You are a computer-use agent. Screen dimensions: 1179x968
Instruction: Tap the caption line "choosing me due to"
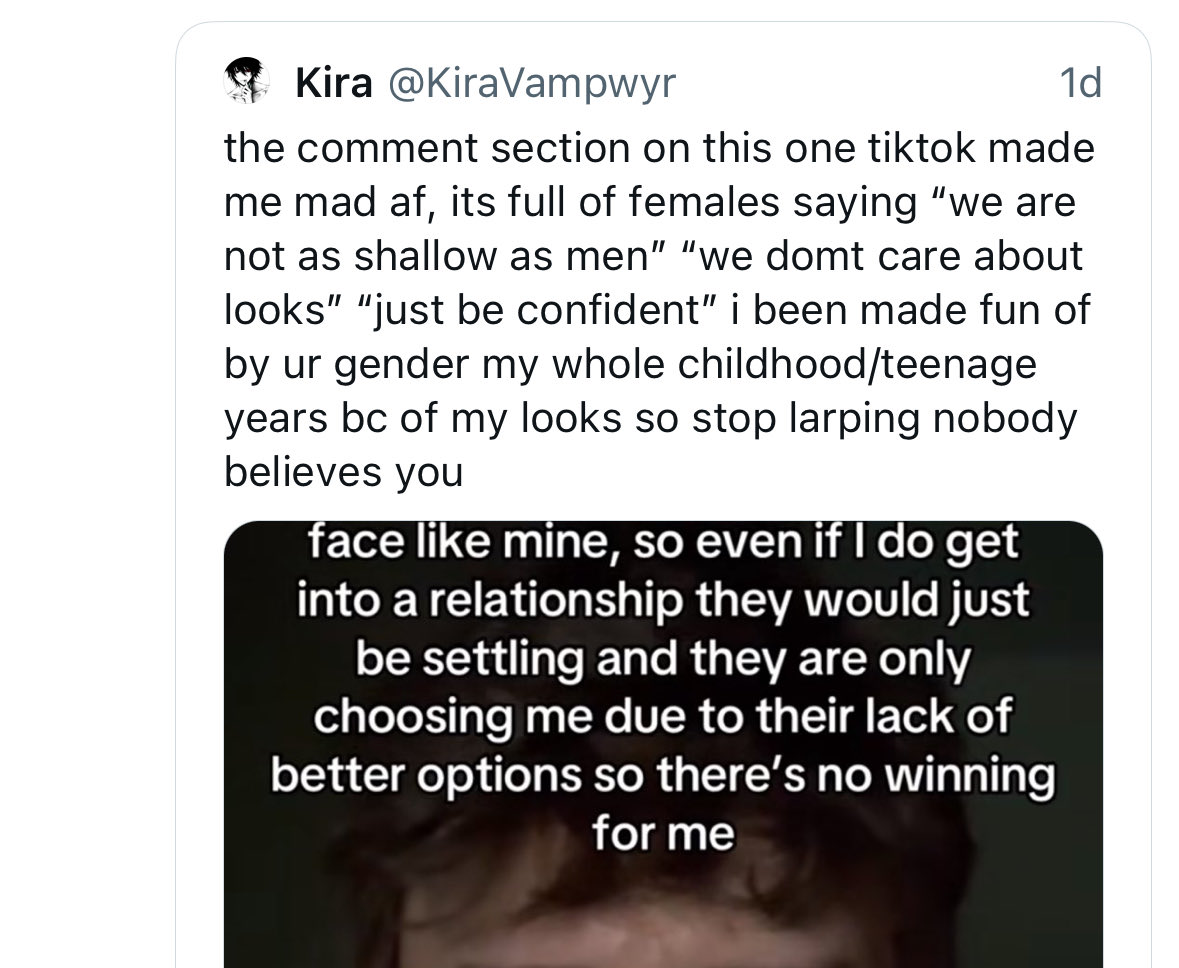point(663,716)
